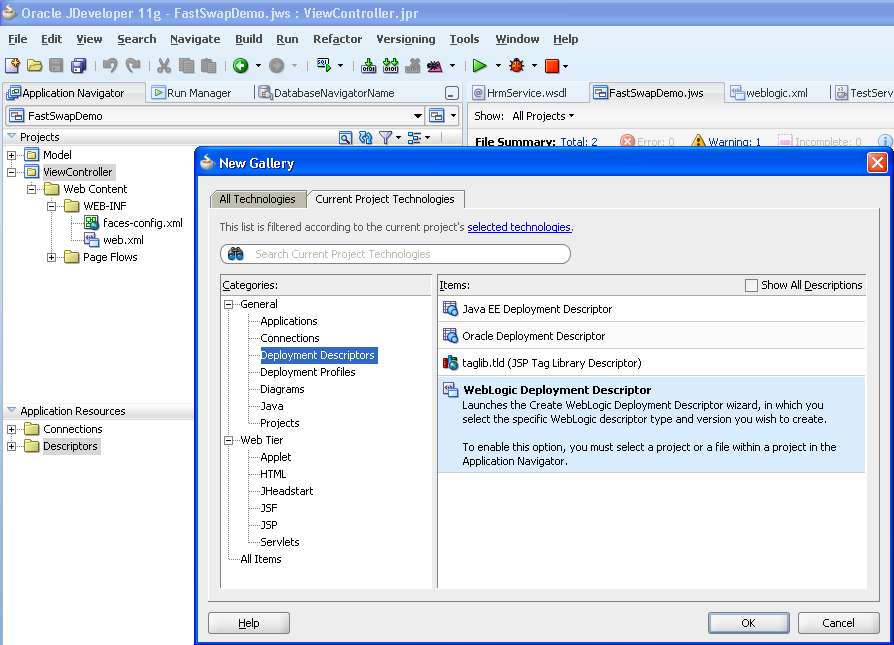The image size is (894, 645).
Task: Click the red Terminate stop icon
Action: (551, 66)
